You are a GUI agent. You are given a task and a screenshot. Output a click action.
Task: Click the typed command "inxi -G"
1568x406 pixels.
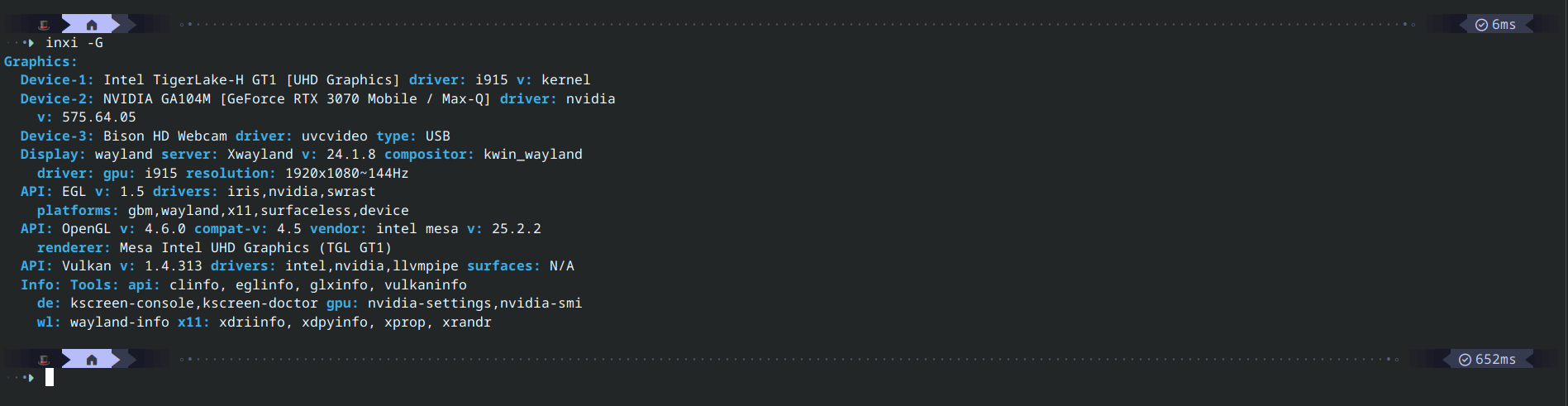pos(74,43)
